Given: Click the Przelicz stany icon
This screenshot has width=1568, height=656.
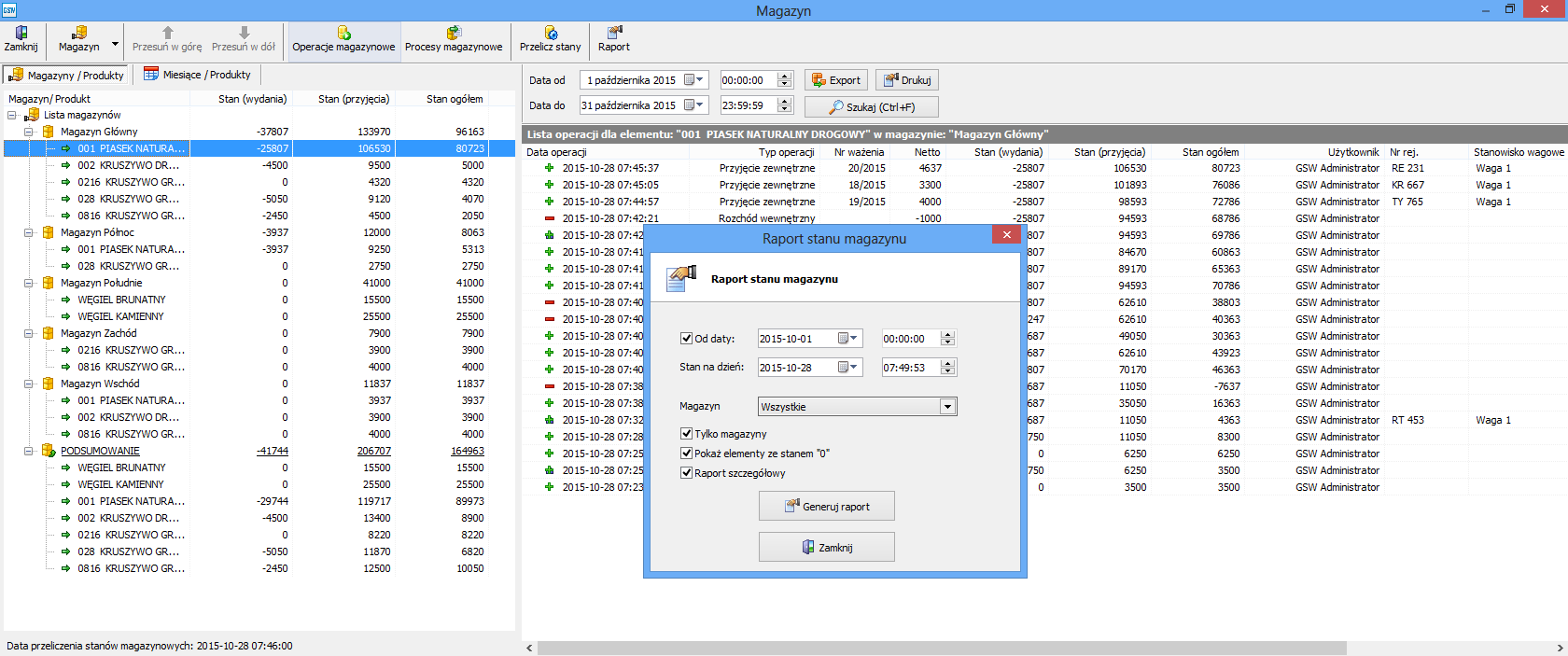Looking at the screenshot, I should point(551,34).
